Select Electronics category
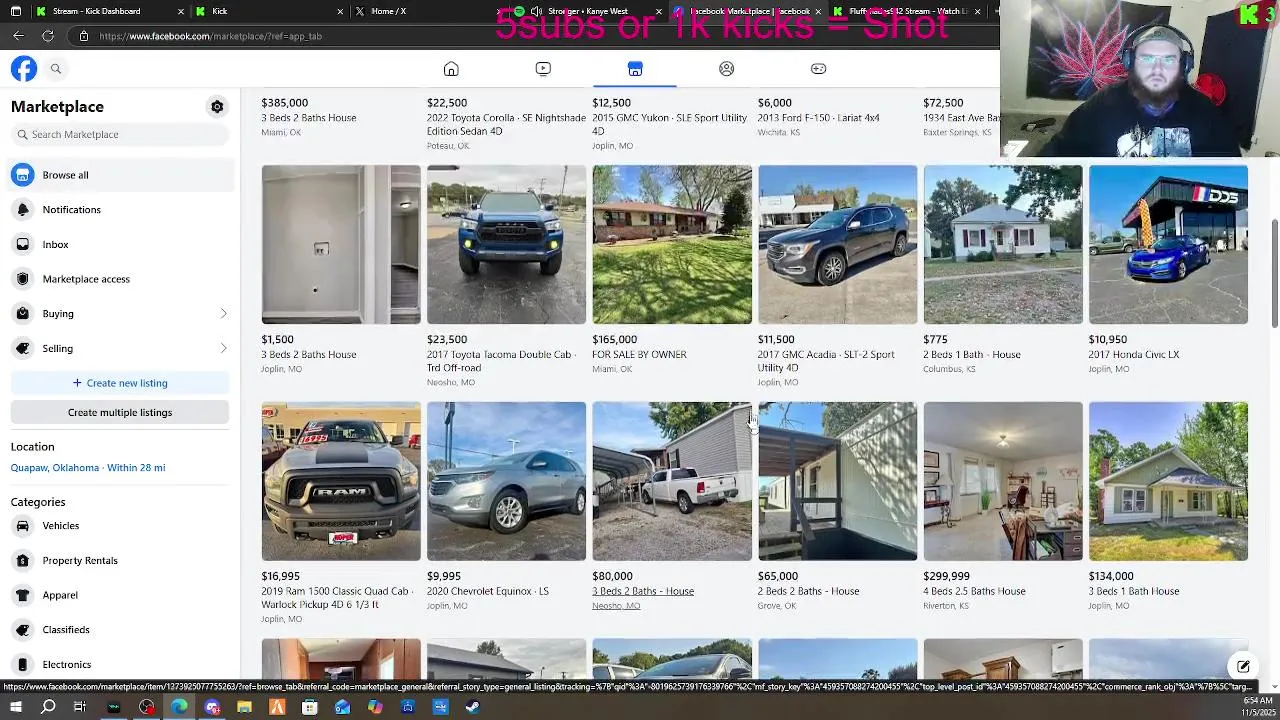 click(x=120, y=665)
